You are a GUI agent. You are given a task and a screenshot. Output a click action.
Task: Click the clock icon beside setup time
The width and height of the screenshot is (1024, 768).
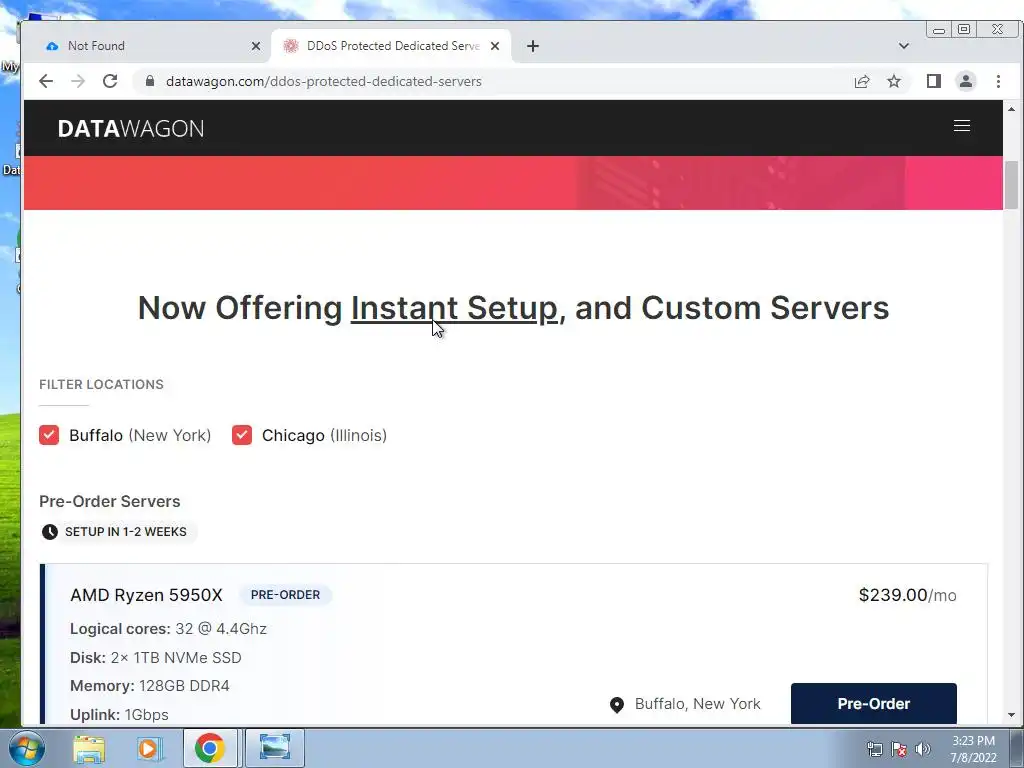(50, 532)
